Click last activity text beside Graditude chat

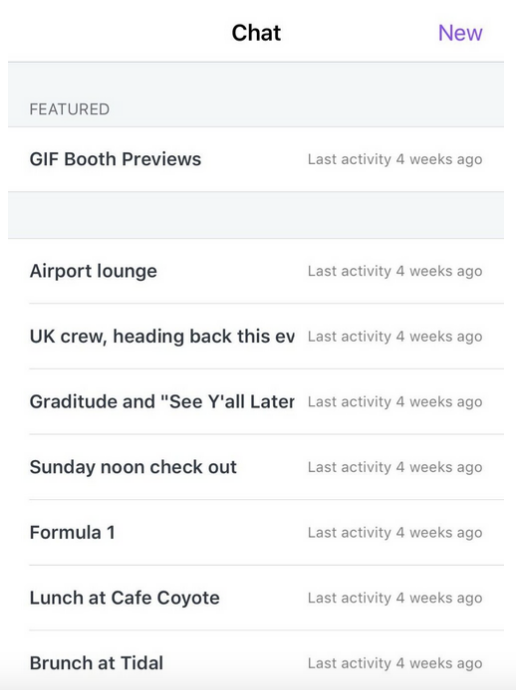[395, 402]
